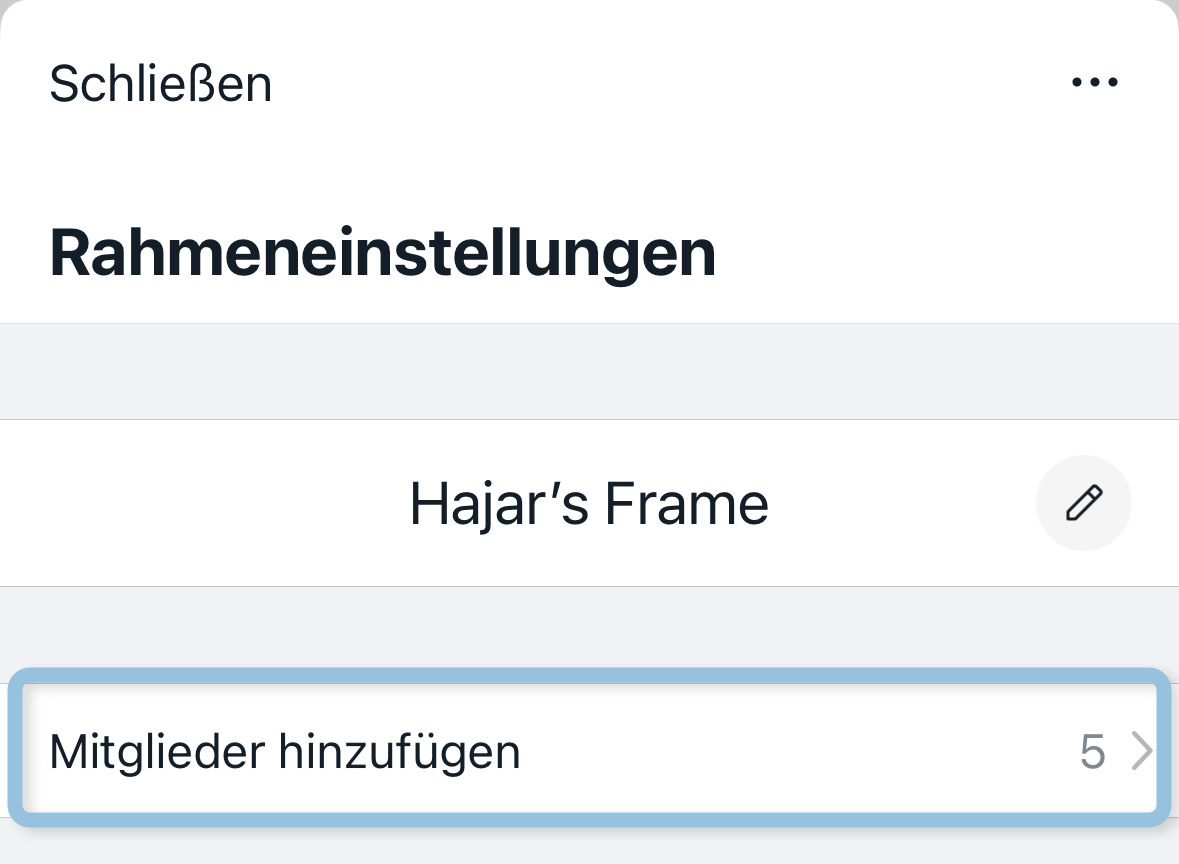This screenshot has width=1179, height=864.
Task: Click the round gray edit button
Action: (1084, 503)
